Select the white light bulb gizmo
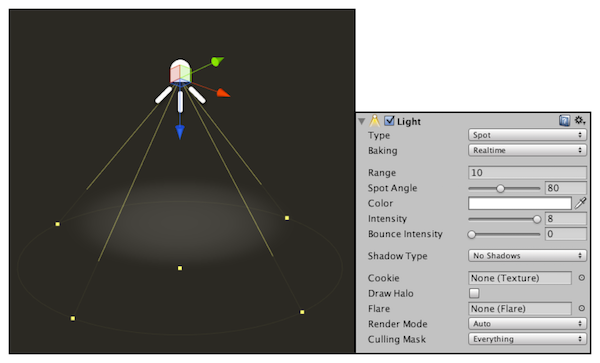 [180, 71]
